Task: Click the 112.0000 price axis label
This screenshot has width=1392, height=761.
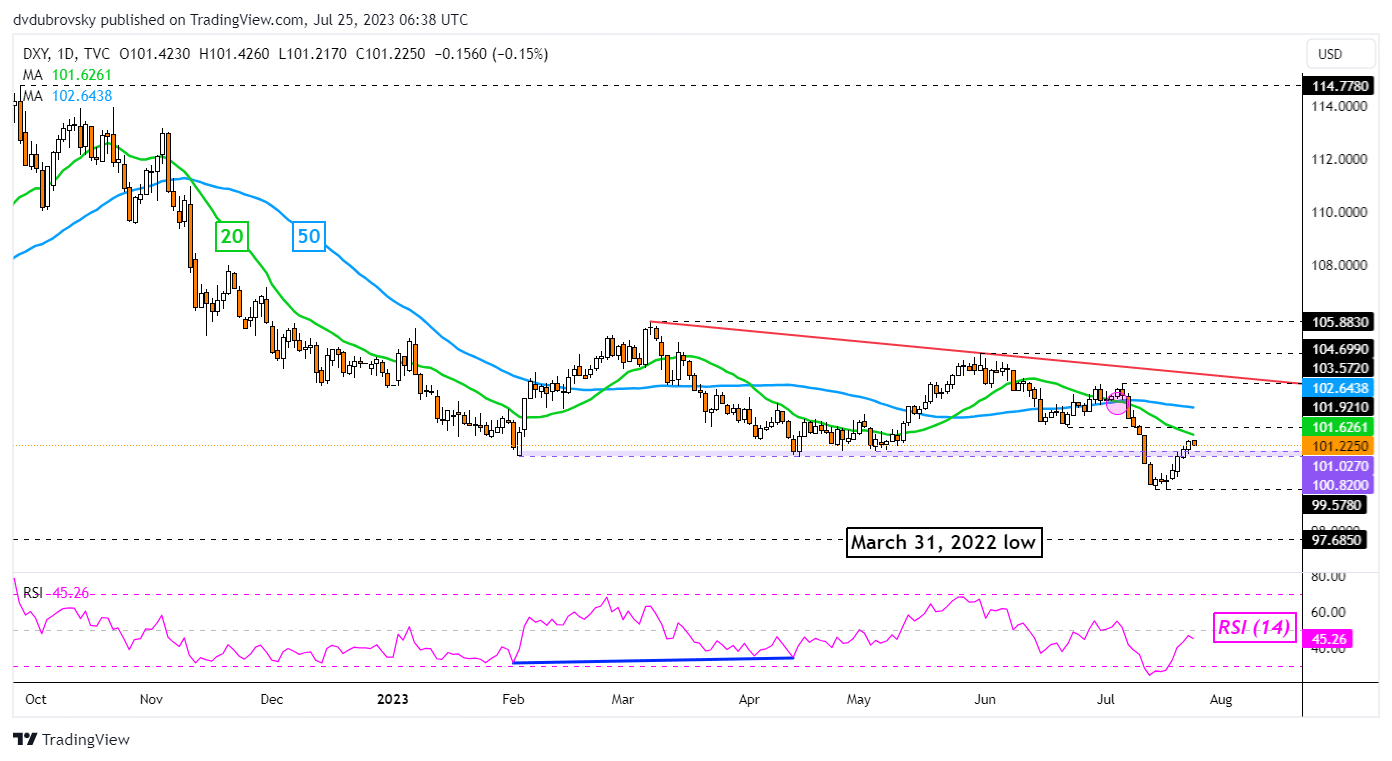Action: 1341,159
